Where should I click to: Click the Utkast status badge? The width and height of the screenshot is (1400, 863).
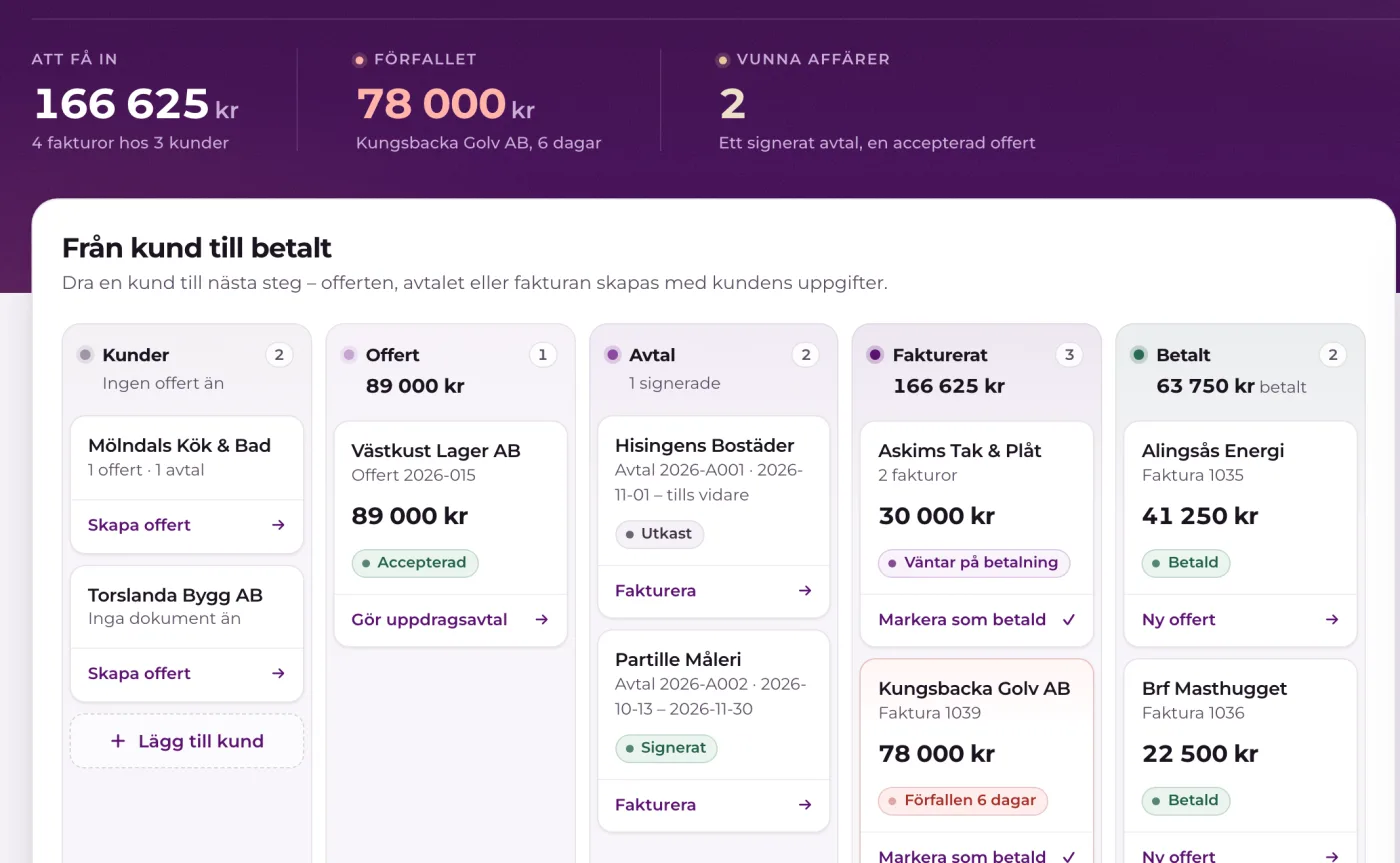click(659, 534)
